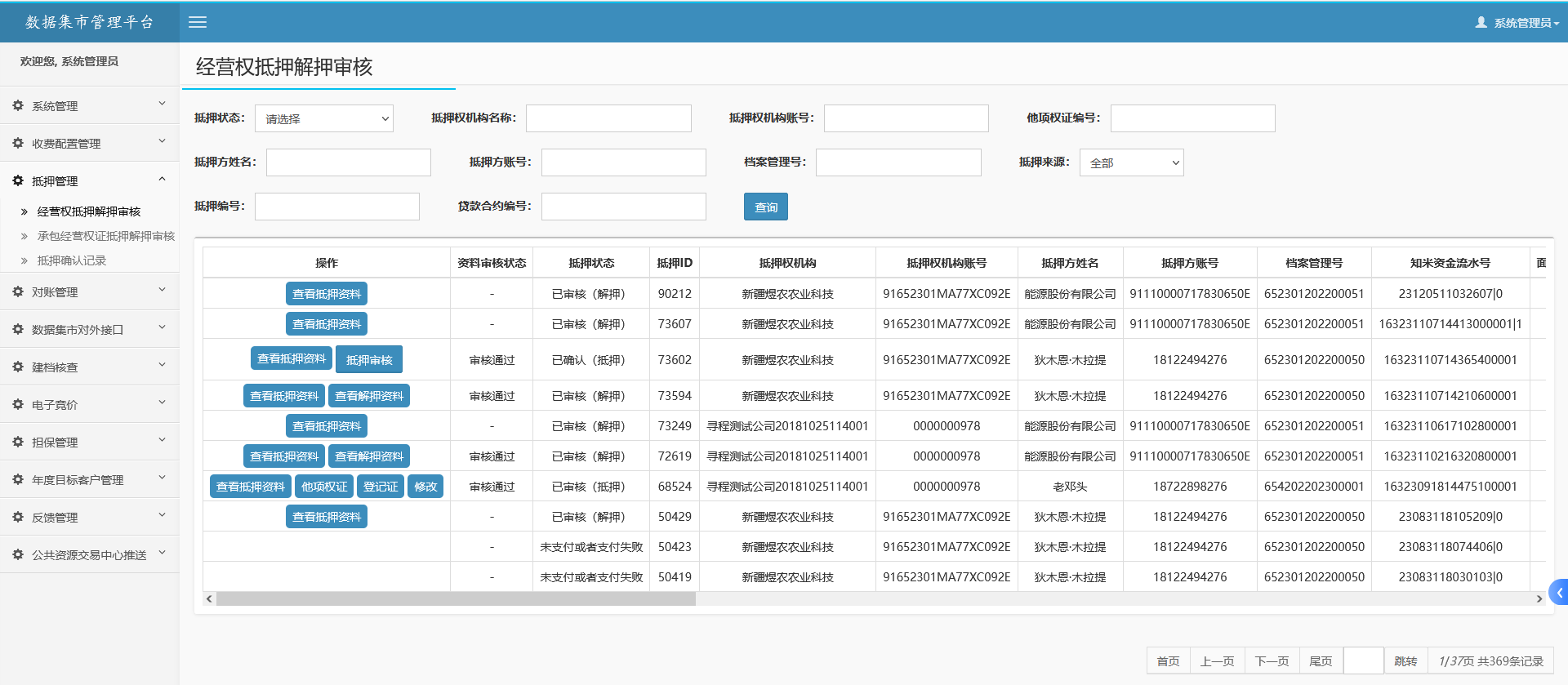Click 查看解押资料 for 抵押ID 72619
The image size is (1568, 685).
369,456
